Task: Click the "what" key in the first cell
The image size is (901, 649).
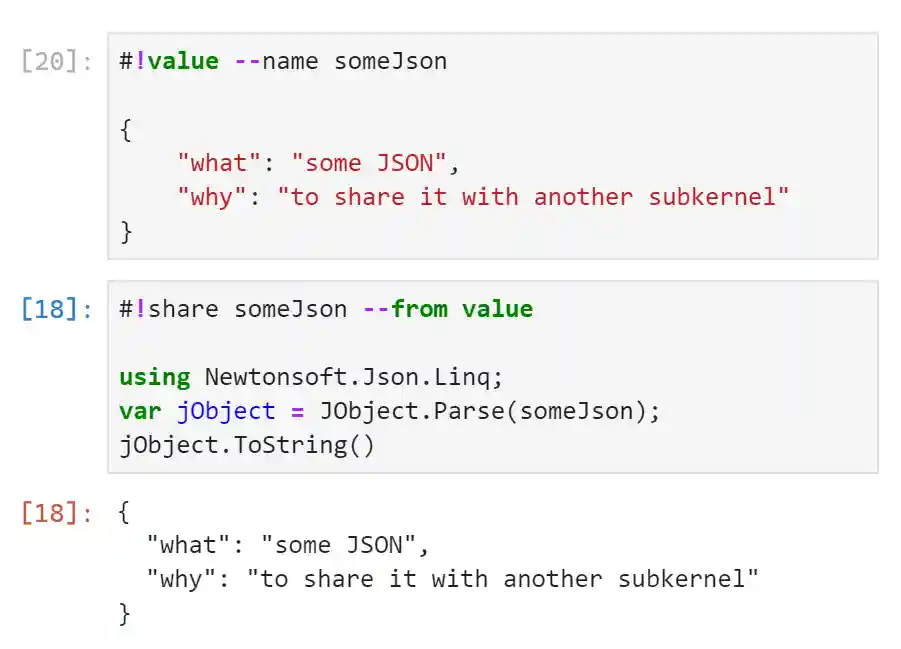Action: [x=211, y=163]
